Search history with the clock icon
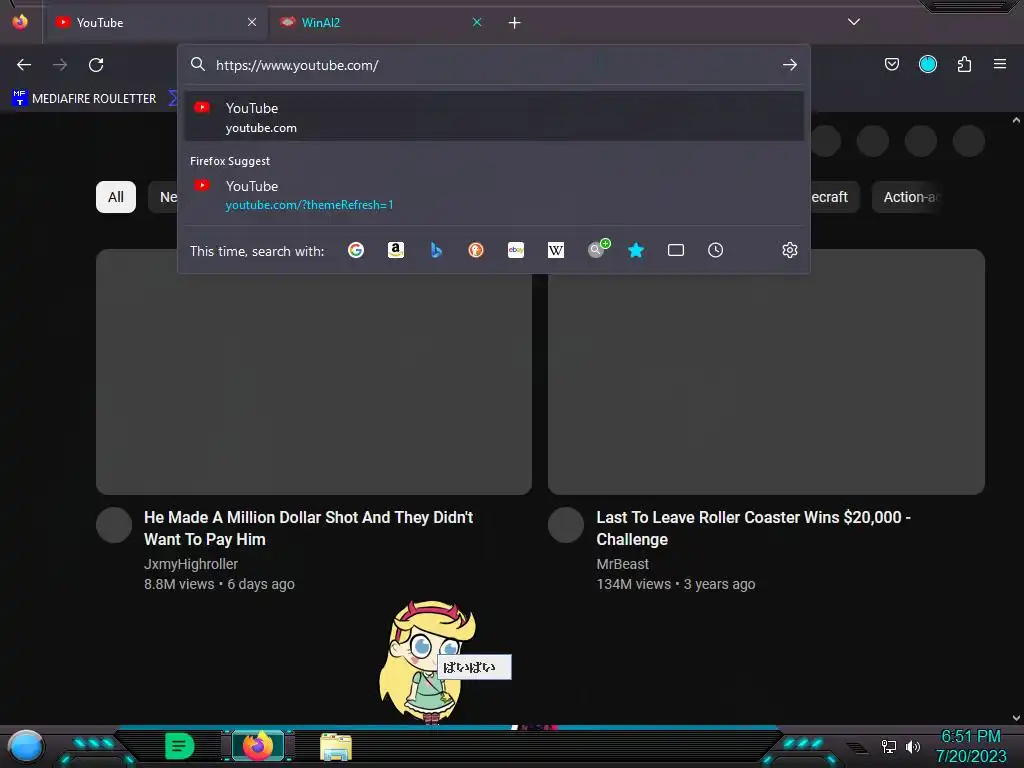Viewport: 1024px width, 768px height. (716, 250)
